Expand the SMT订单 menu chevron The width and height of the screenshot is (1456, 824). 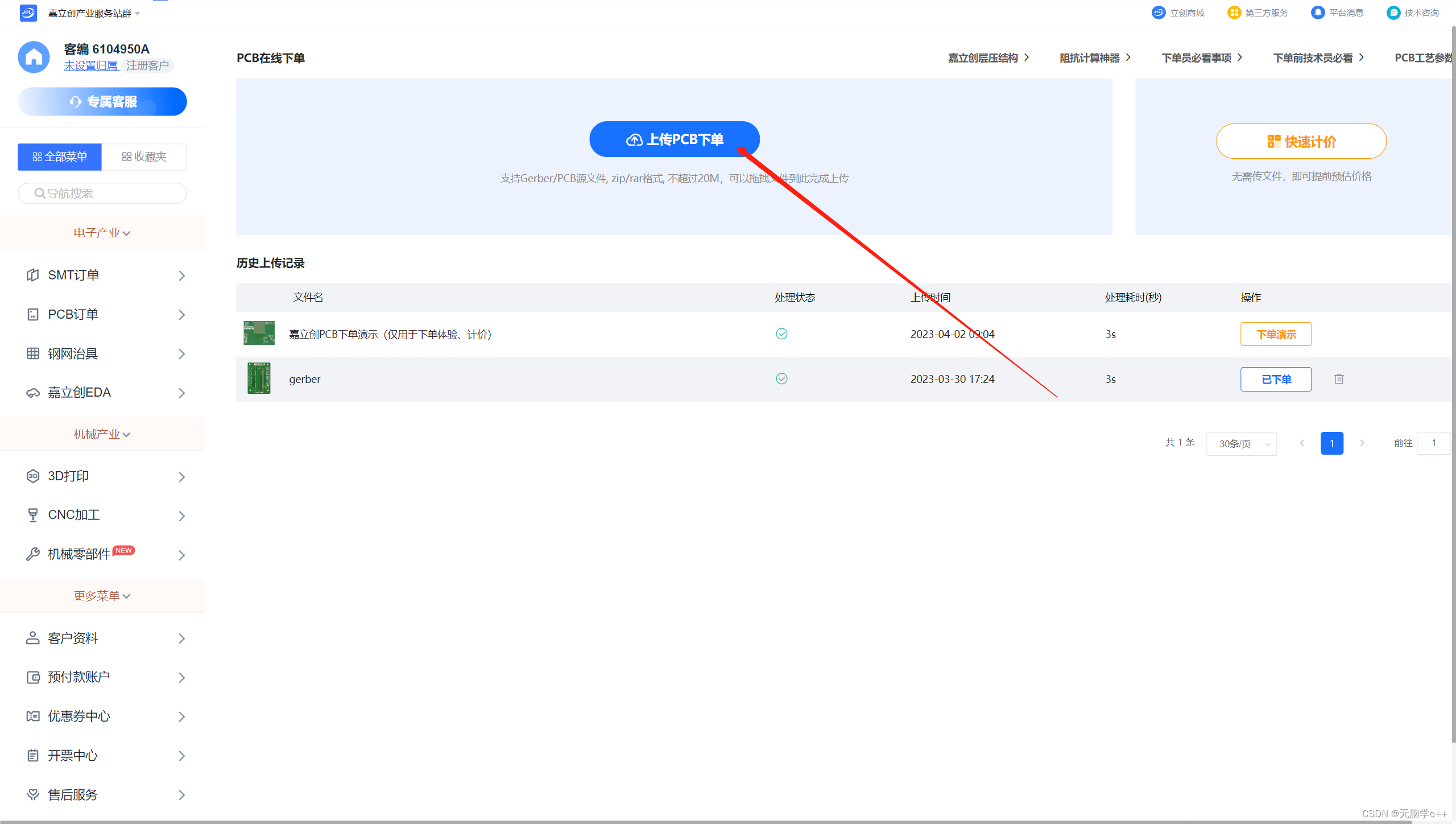(181, 276)
